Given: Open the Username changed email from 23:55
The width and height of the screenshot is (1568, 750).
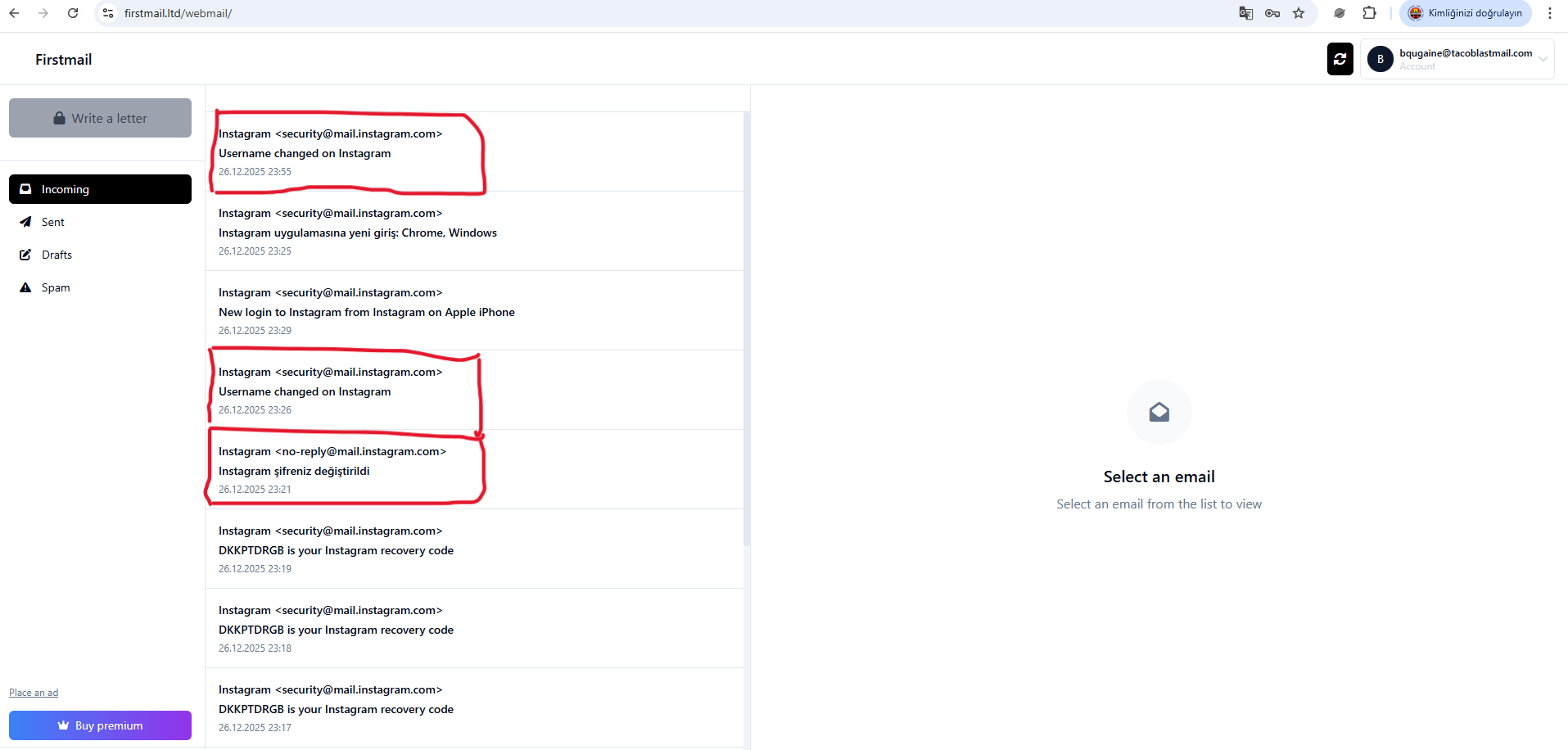Looking at the screenshot, I should click(x=474, y=151).
